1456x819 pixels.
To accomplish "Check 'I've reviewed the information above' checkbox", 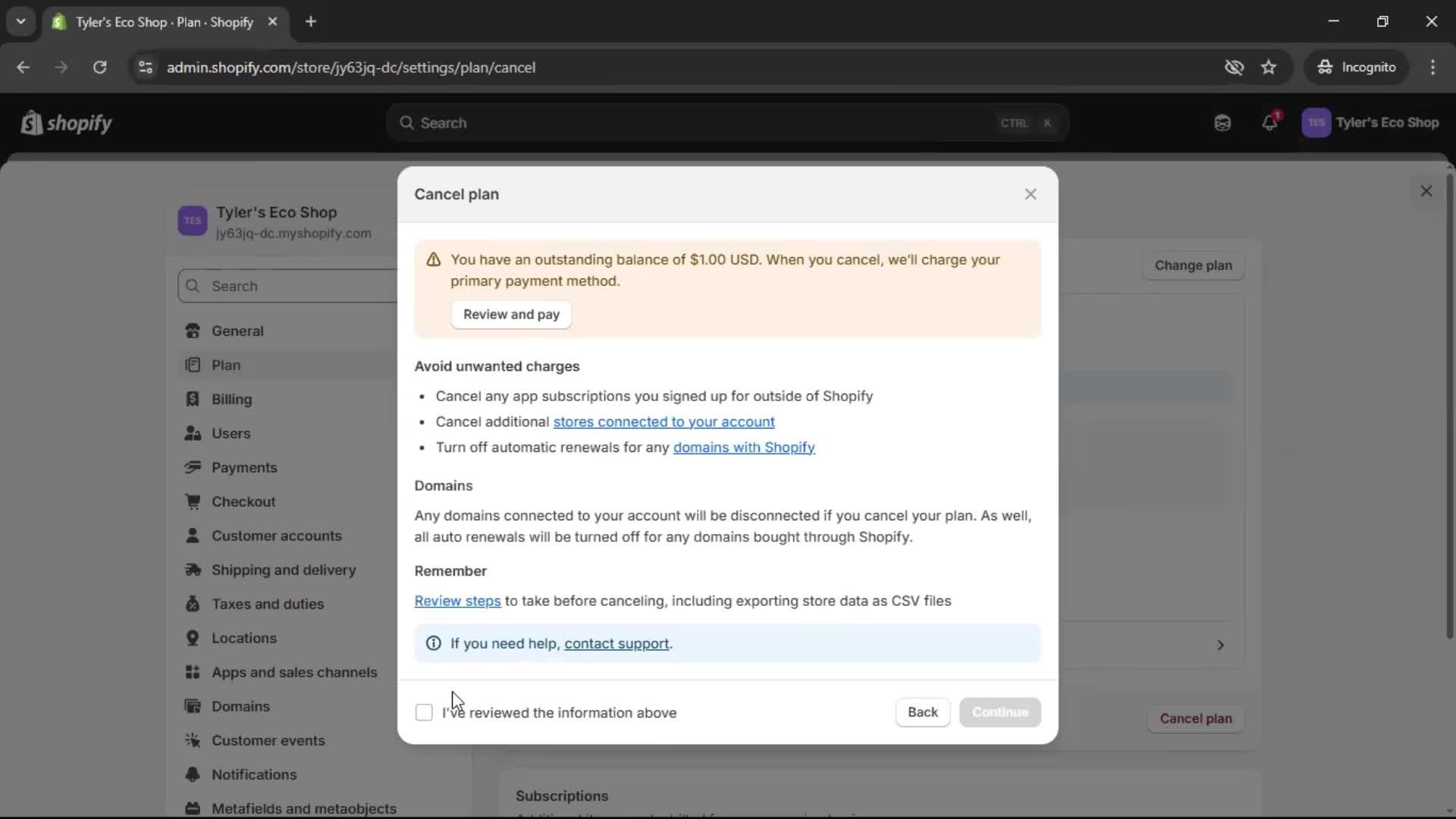I will pyautogui.click(x=424, y=712).
